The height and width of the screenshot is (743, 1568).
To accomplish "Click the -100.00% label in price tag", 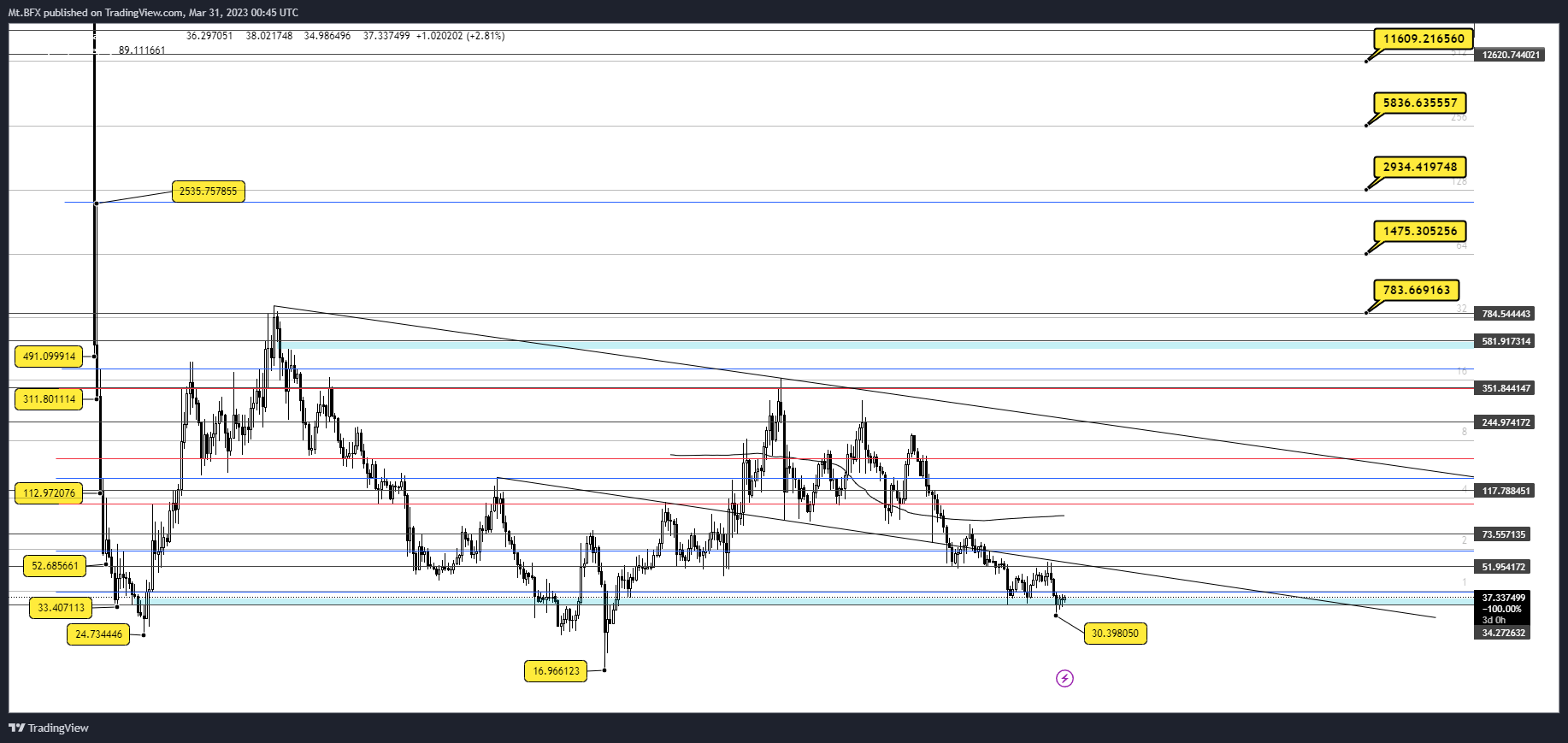I will pos(1501,609).
